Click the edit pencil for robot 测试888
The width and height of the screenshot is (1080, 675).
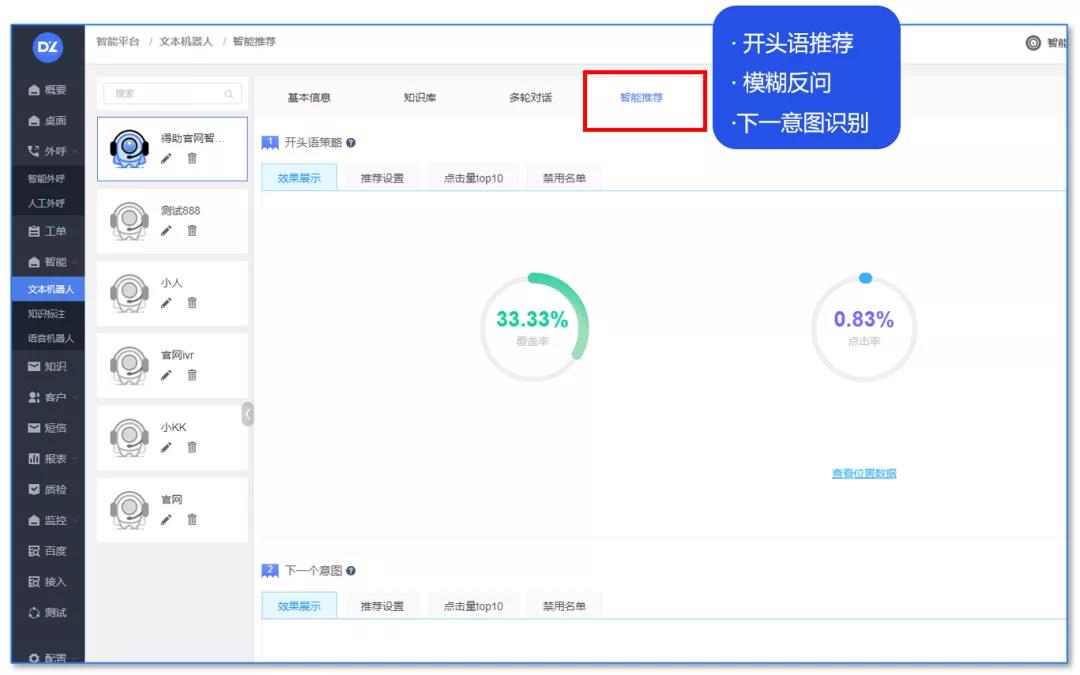click(x=166, y=231)
